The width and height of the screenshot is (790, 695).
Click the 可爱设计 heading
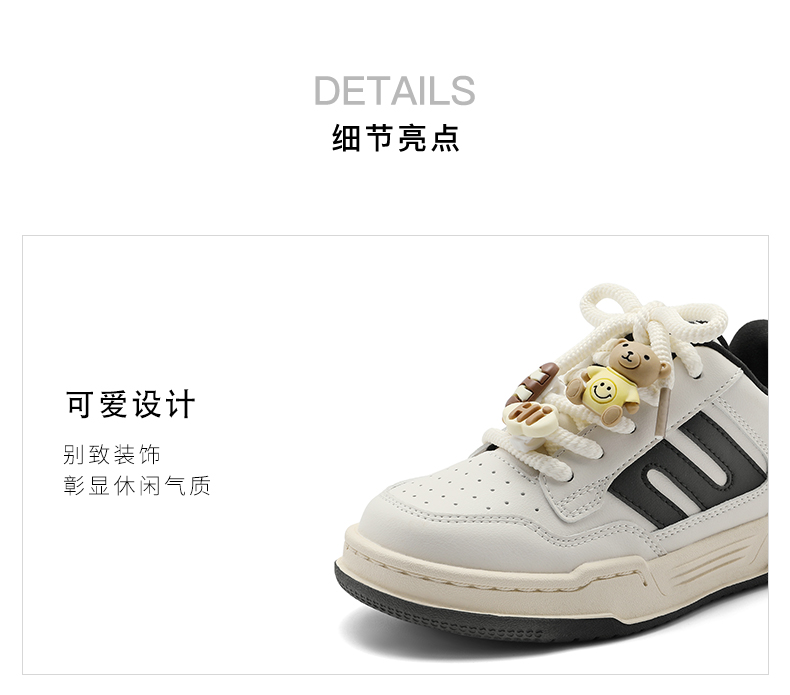pos(130,404)
